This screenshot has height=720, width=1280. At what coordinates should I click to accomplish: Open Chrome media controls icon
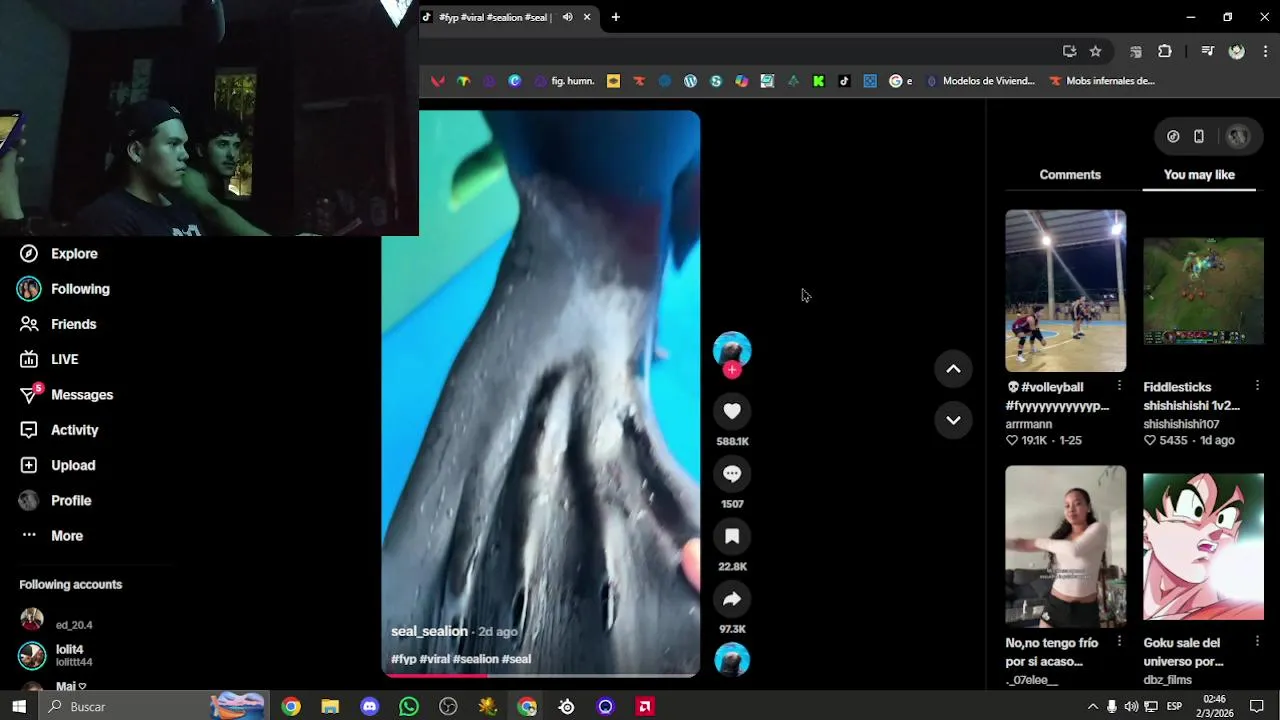[1207, 51]
